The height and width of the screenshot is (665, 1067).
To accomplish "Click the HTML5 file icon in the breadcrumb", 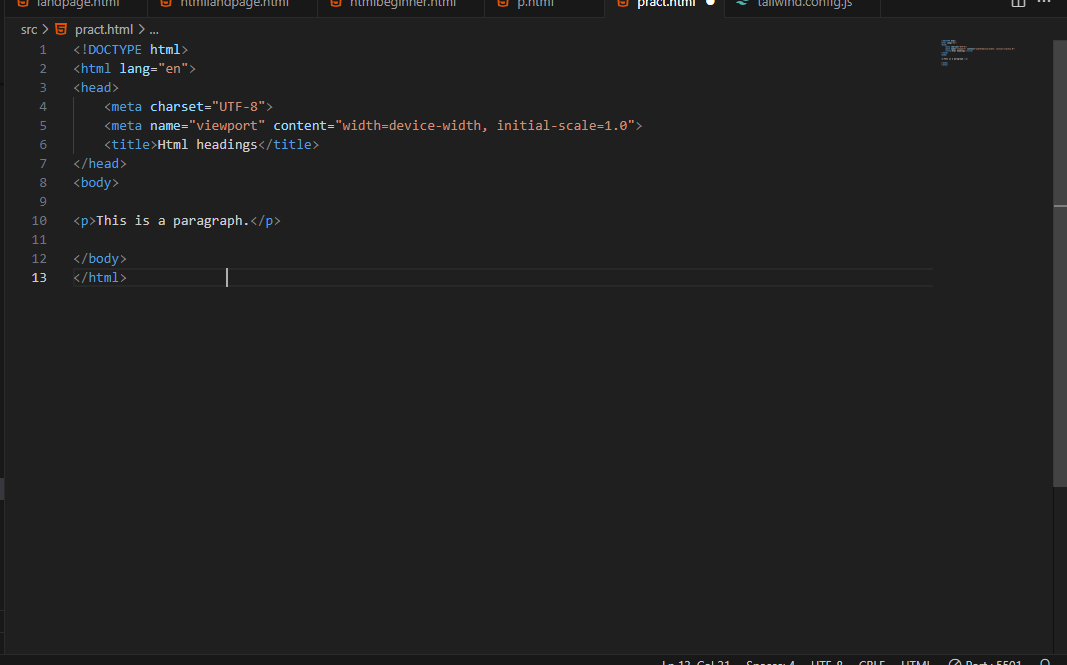I will pyautogui.click(x=61, y=29).
